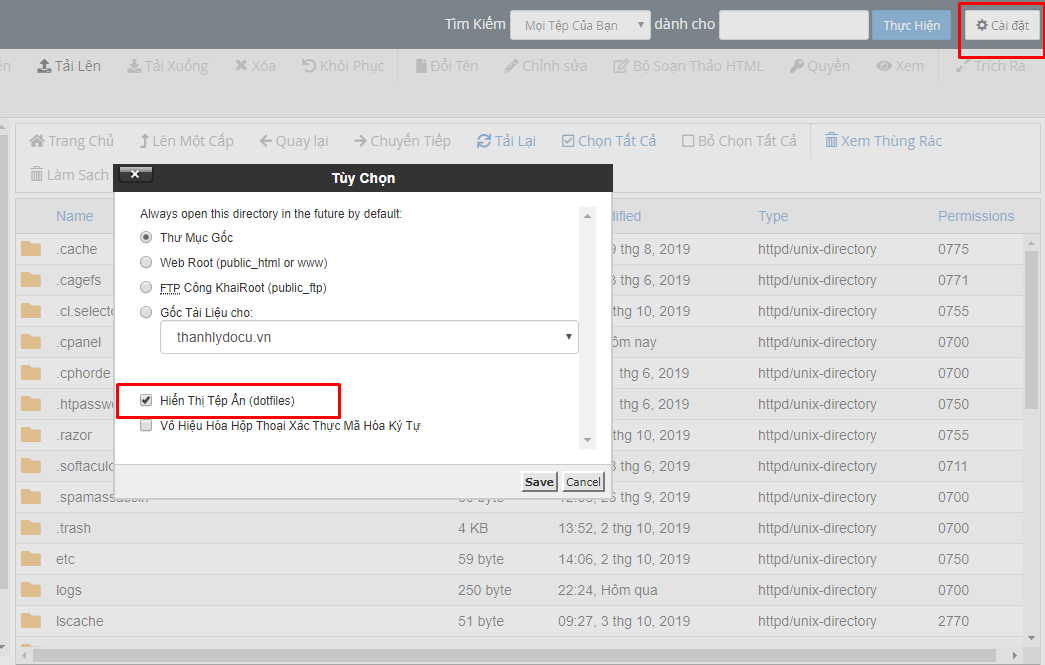Select Web Root (public_html or www) radio
Image resolution: width=1045 pixels, height=665 pixels.
point(146,263)
